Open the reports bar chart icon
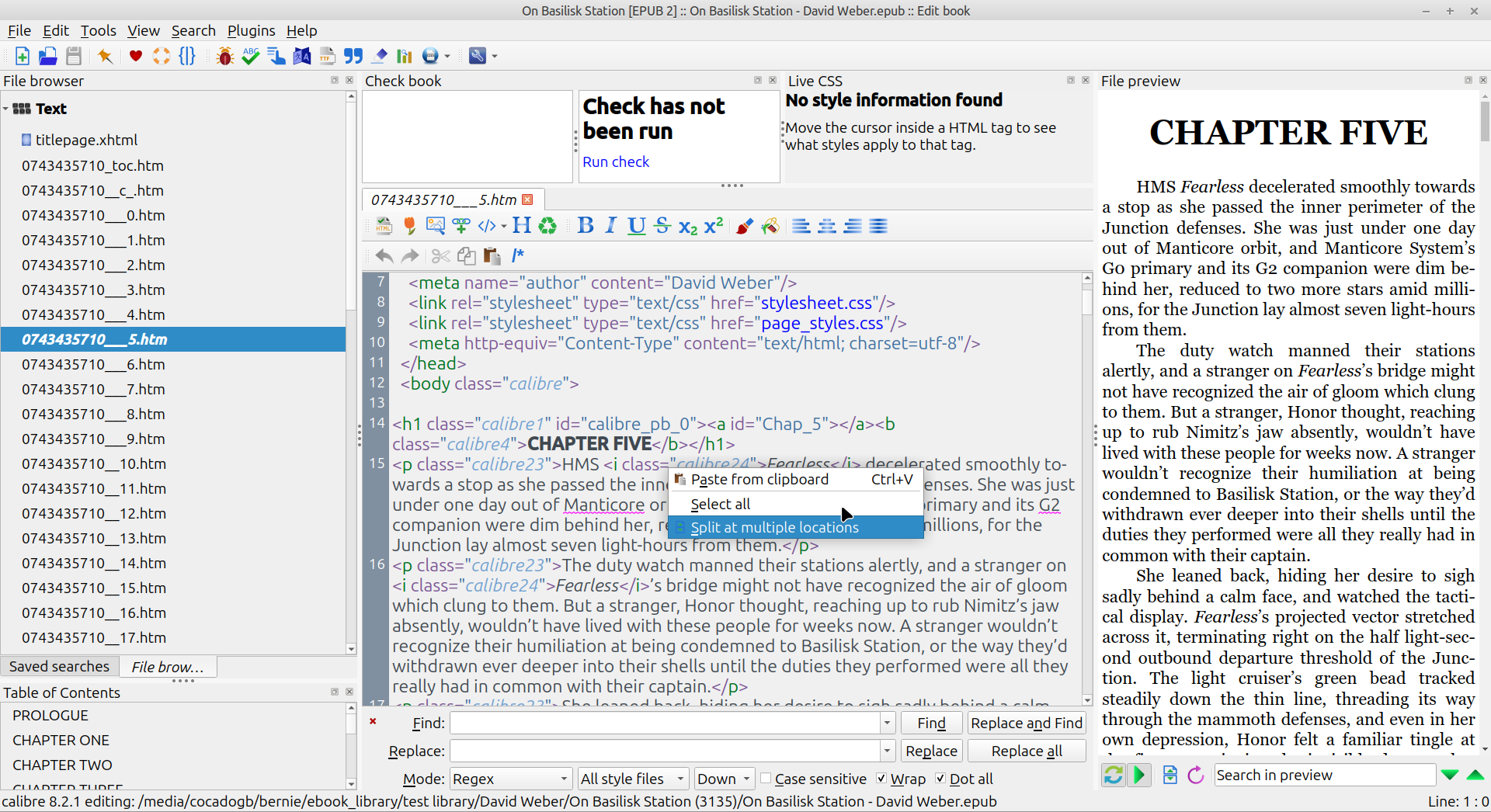Screen dimensions: 1491x812 coord(405,56)
